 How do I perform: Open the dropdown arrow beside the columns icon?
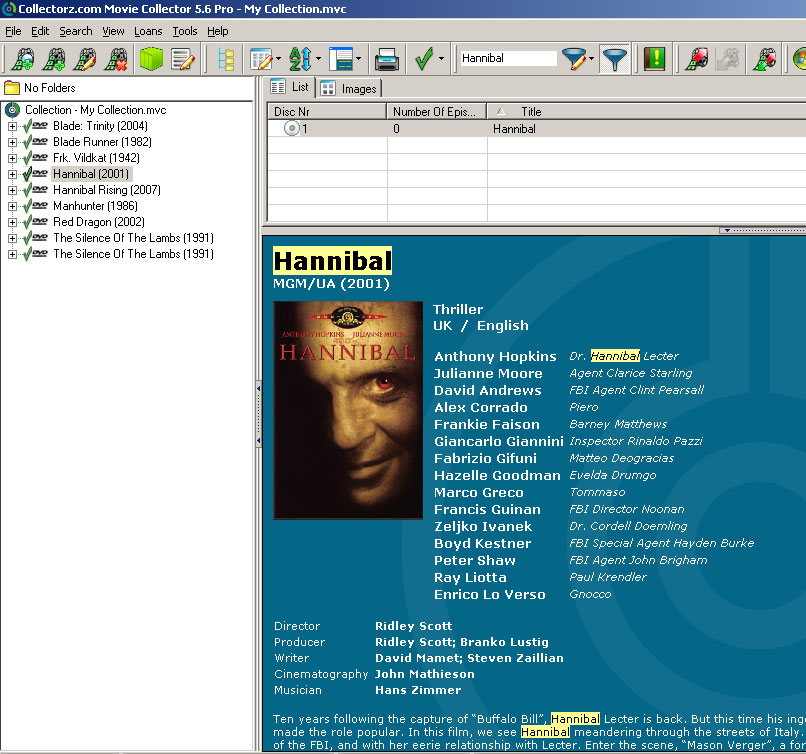point(279,59)
